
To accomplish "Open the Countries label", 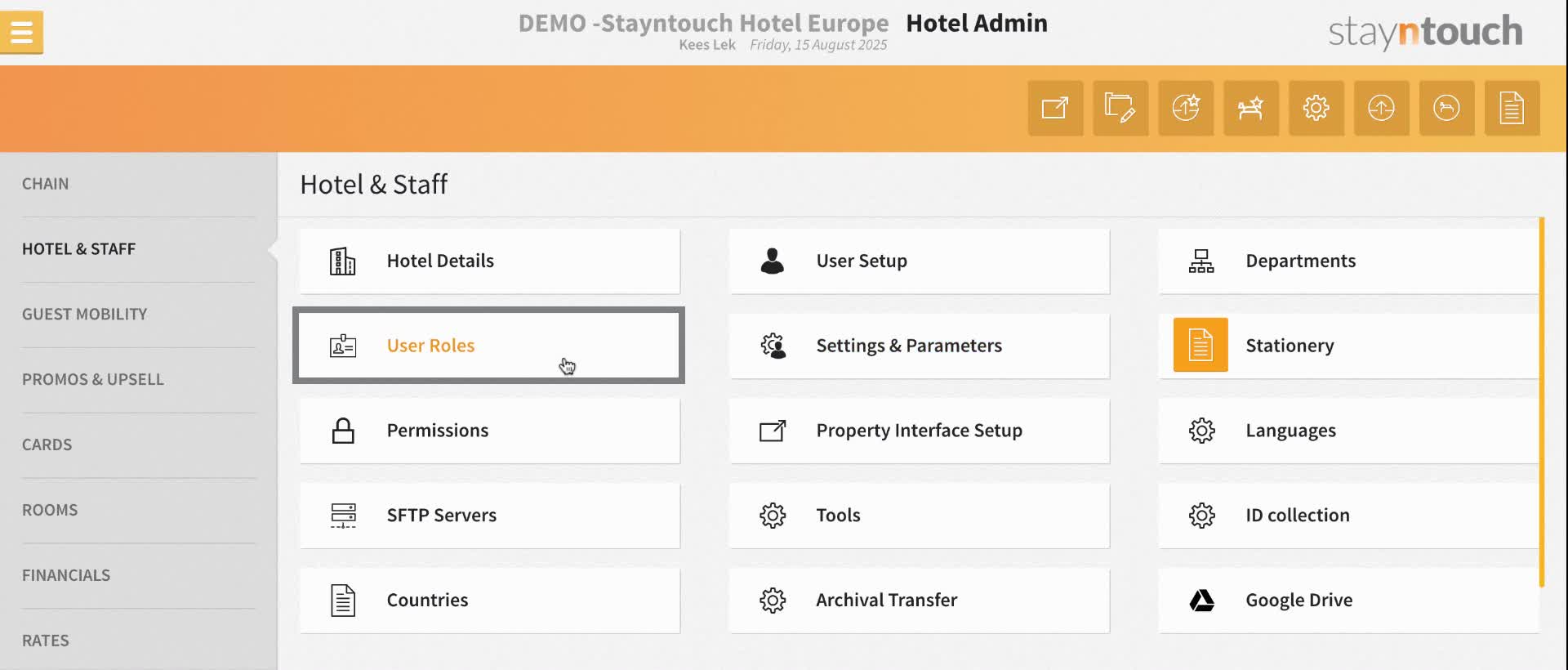I will [x=427, y=601].
